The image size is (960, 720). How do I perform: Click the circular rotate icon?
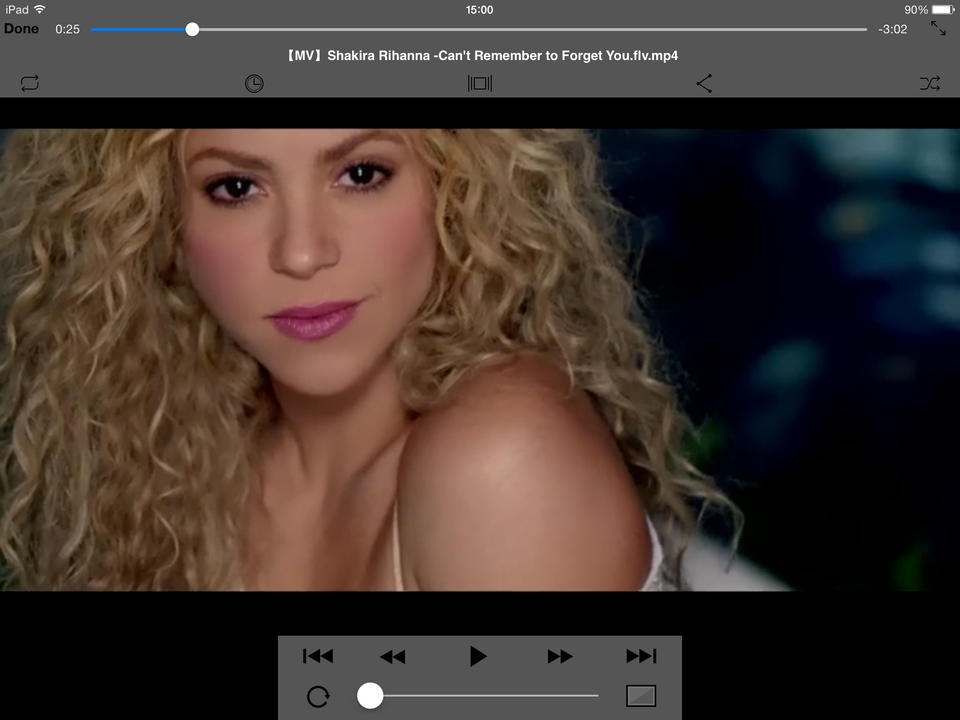click(318, 697)
